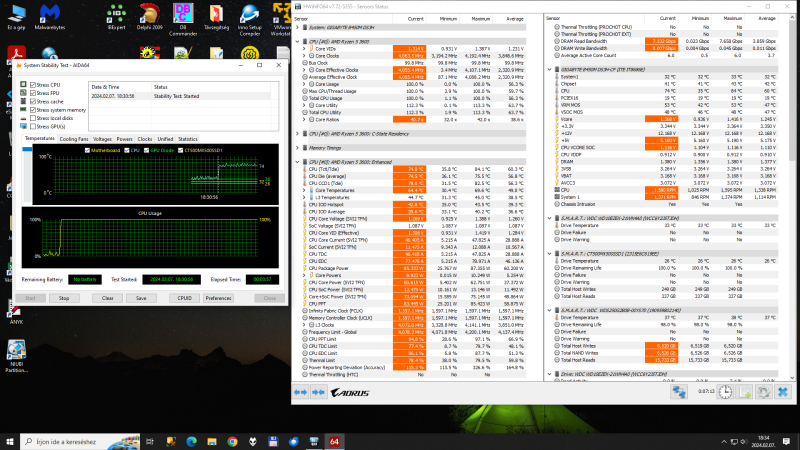
Task: Expand System: GIGABYTE B450M DS3H group
Action: click(x=297, y=28)
